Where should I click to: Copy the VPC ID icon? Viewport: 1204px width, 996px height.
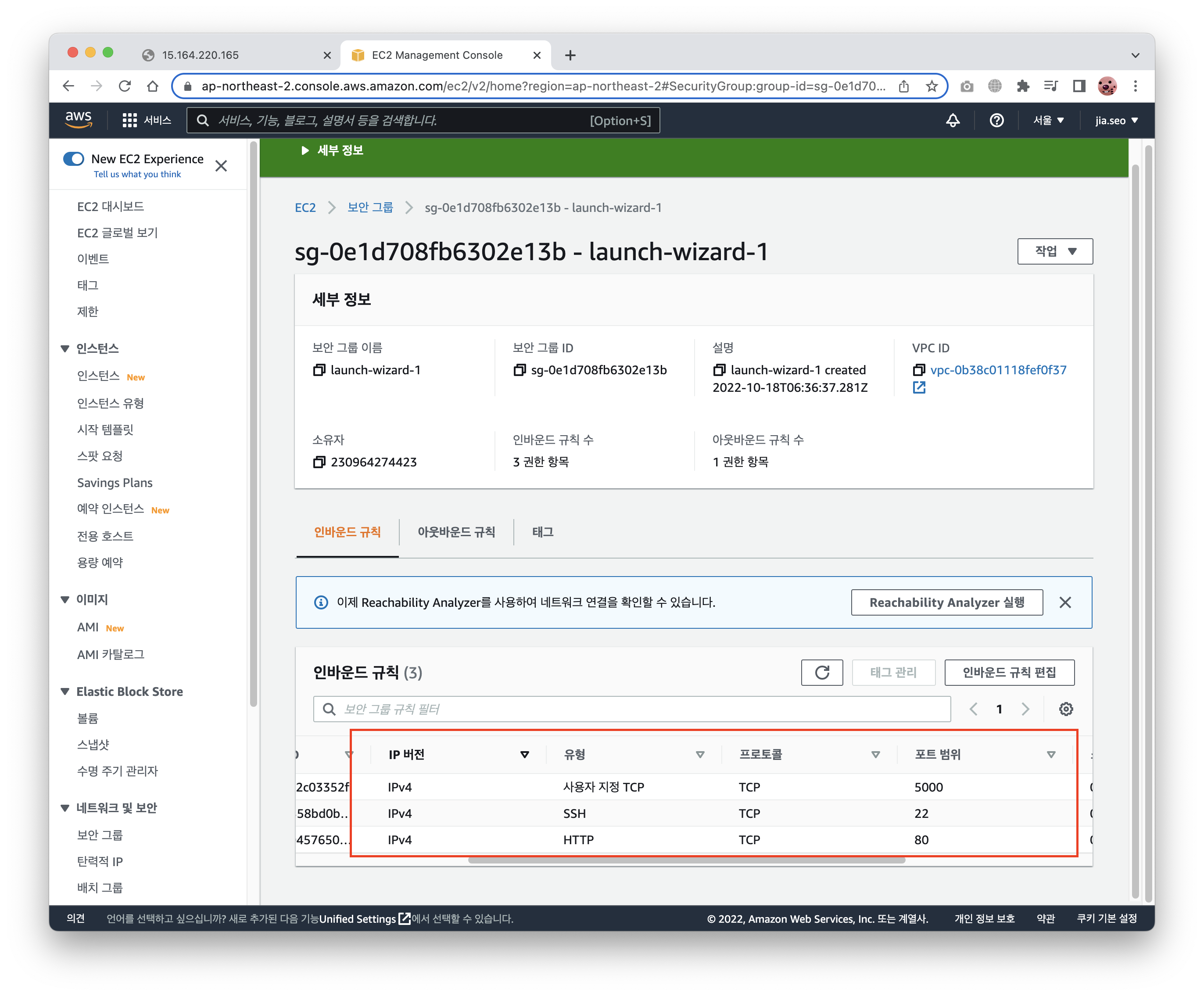click(x=918, y=370)
